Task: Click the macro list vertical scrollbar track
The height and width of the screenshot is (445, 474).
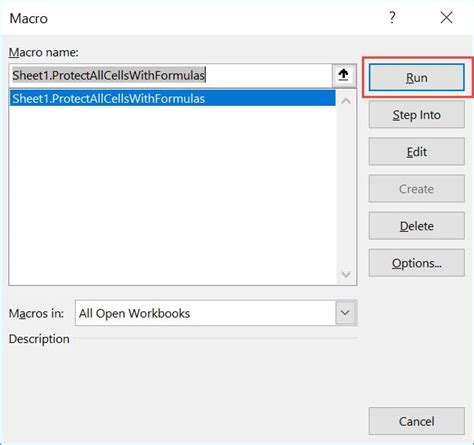Action: (x=346, y=188)
